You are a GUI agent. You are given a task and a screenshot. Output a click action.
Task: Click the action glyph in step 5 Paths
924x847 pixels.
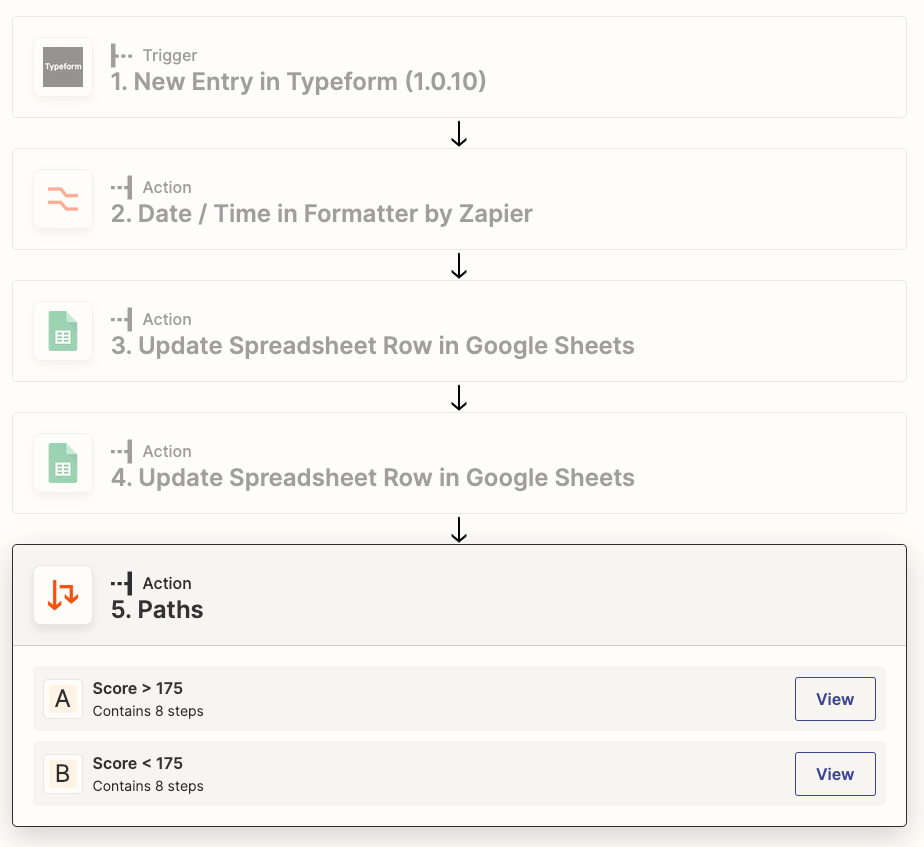121,584
